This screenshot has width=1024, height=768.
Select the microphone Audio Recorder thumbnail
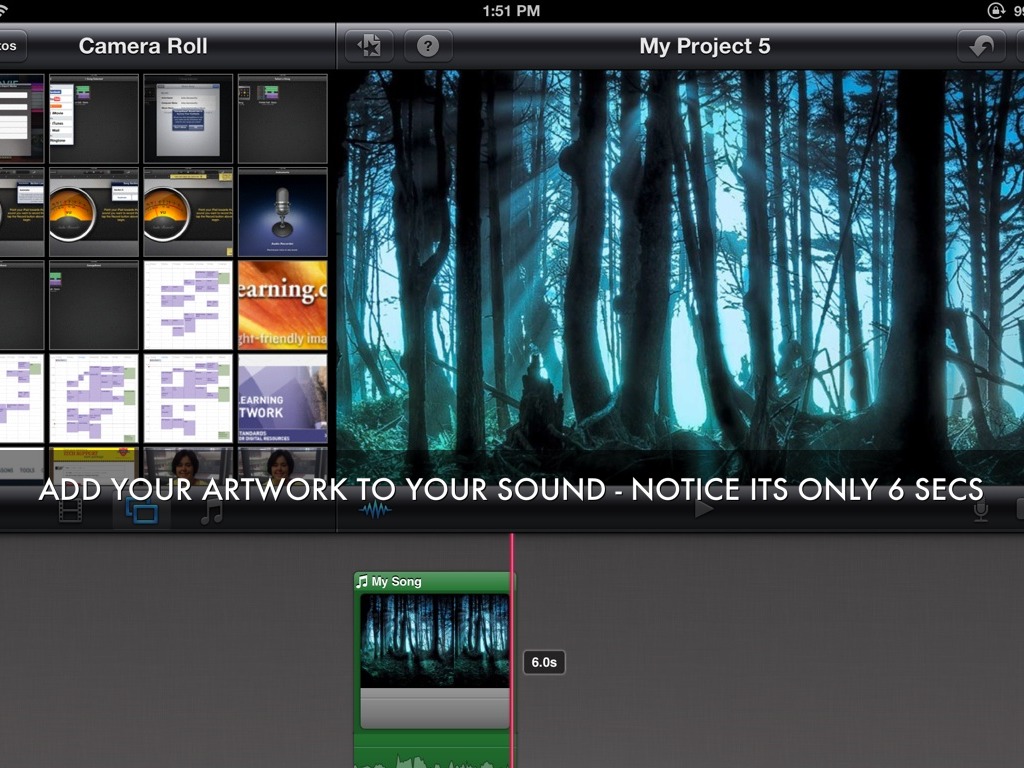[282, 212]
